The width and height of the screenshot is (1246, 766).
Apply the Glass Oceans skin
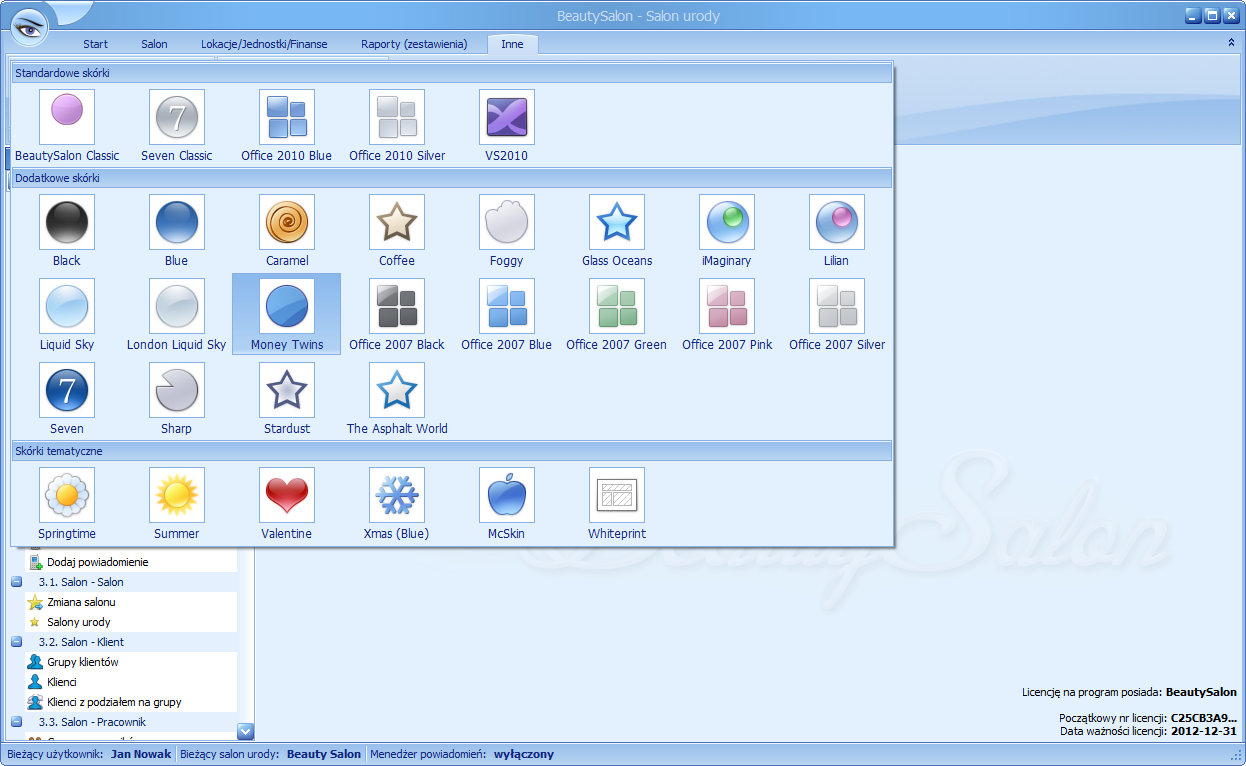tap(617, 231)
